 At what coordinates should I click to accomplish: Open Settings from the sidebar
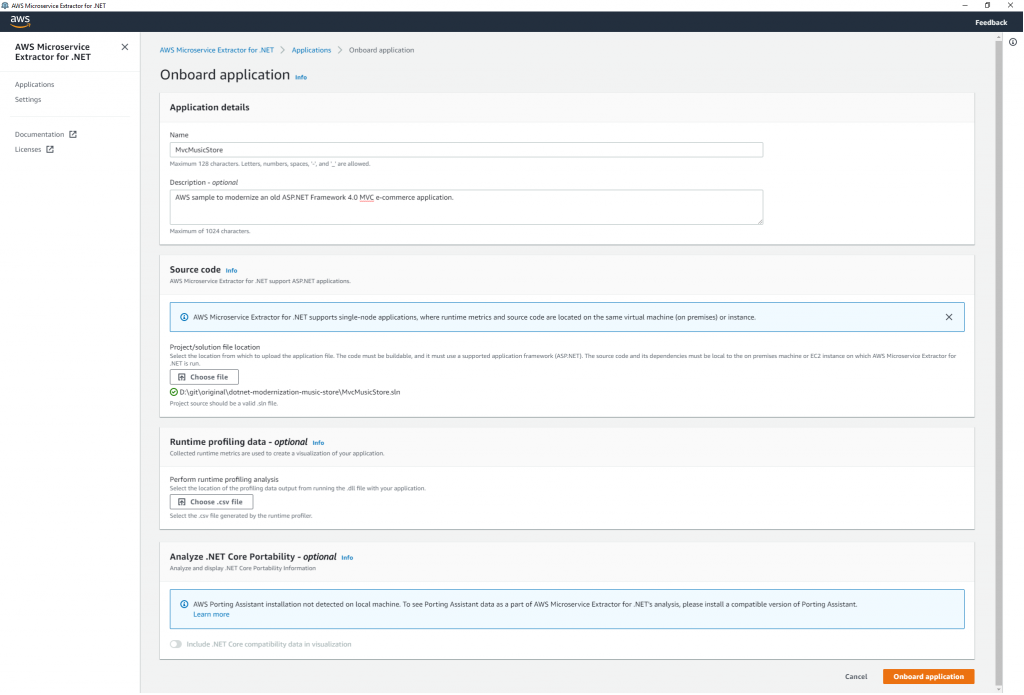tap(28, 99)
